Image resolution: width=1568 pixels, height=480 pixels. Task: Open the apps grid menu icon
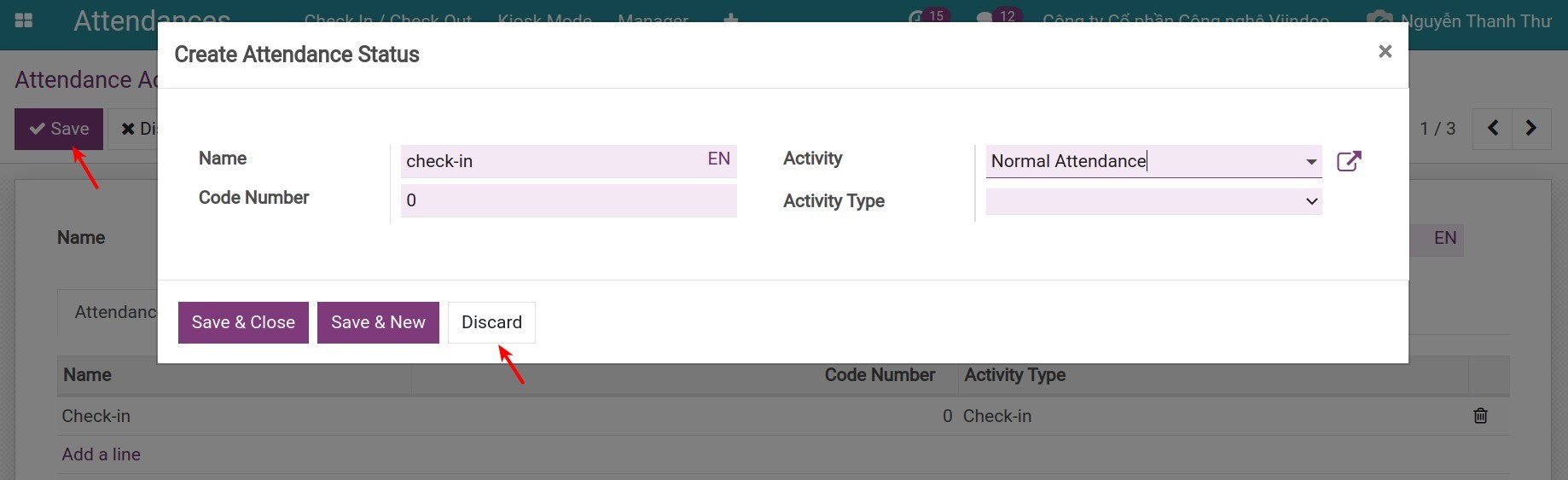point(24,20)
